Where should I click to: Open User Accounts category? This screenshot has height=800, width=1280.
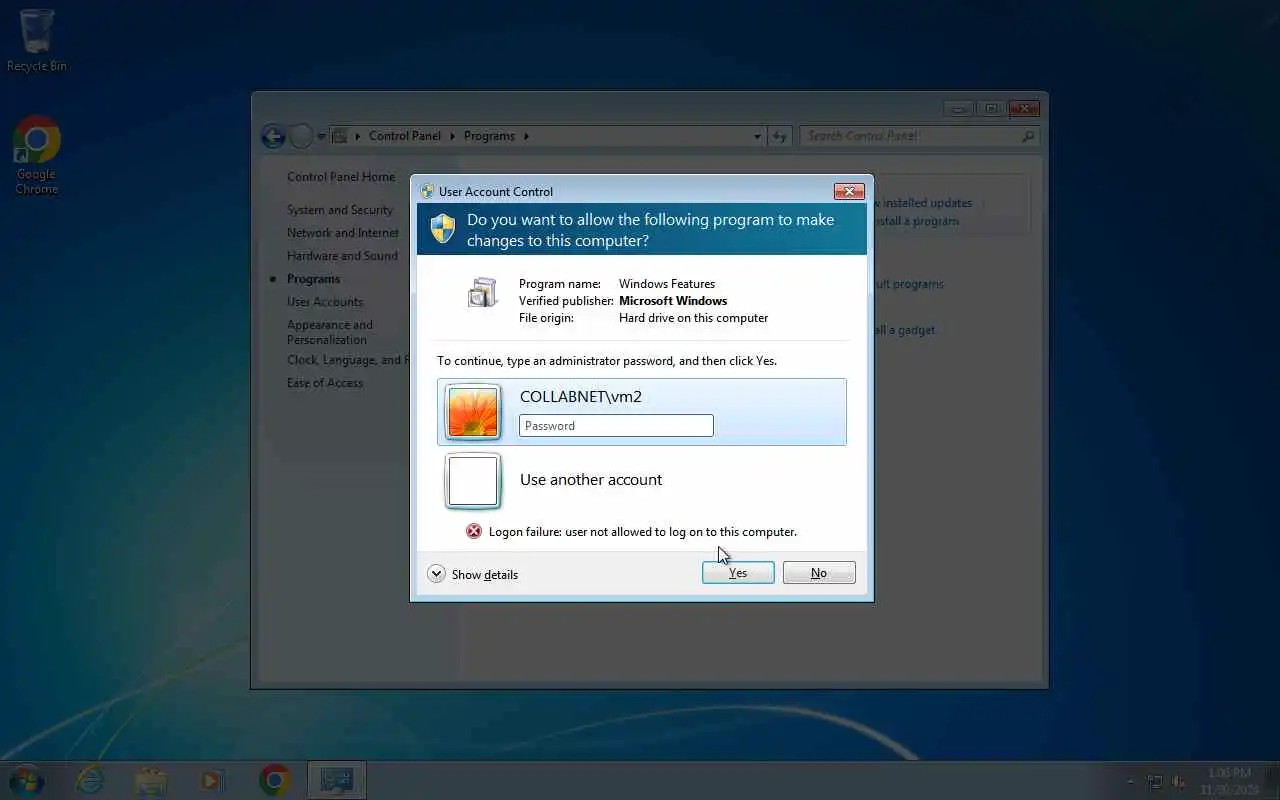[x=325, y=302]
